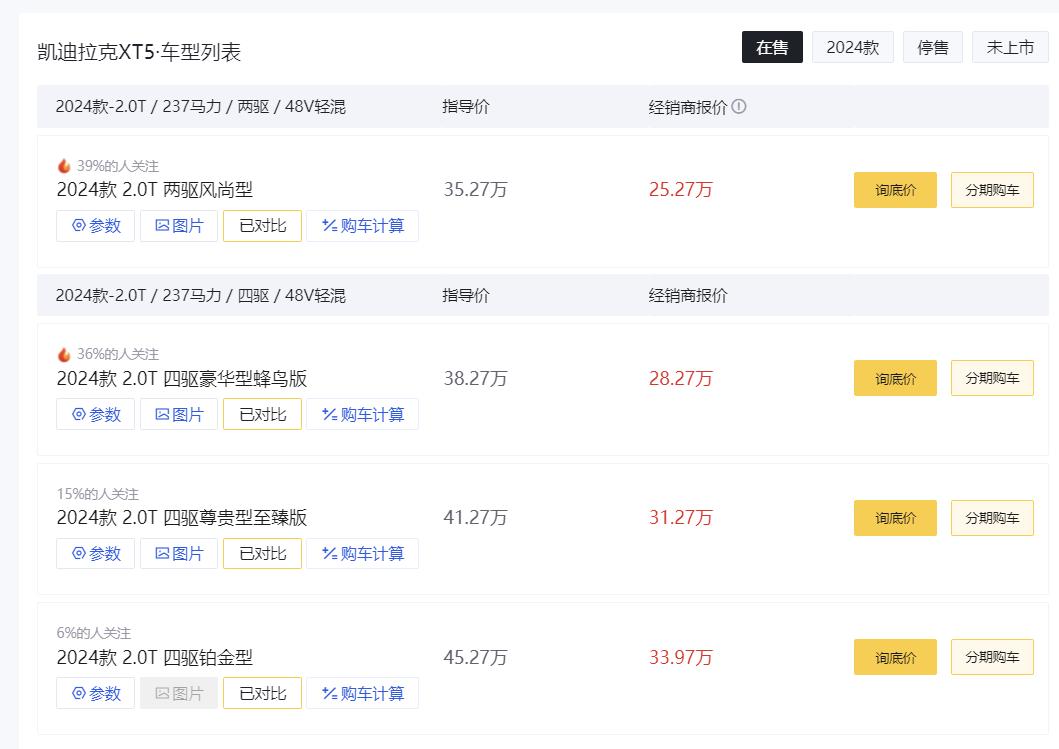Open 2024款 2.0T 四驱尊贵型至臻版 link

[182, 518]
